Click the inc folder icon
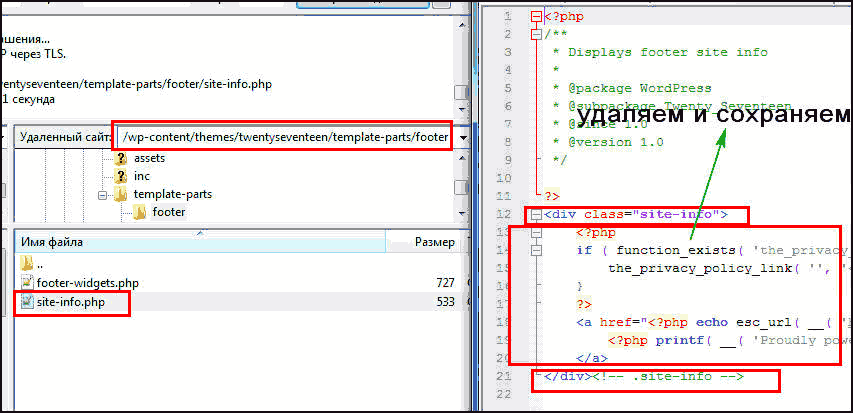 coord(121,176)
